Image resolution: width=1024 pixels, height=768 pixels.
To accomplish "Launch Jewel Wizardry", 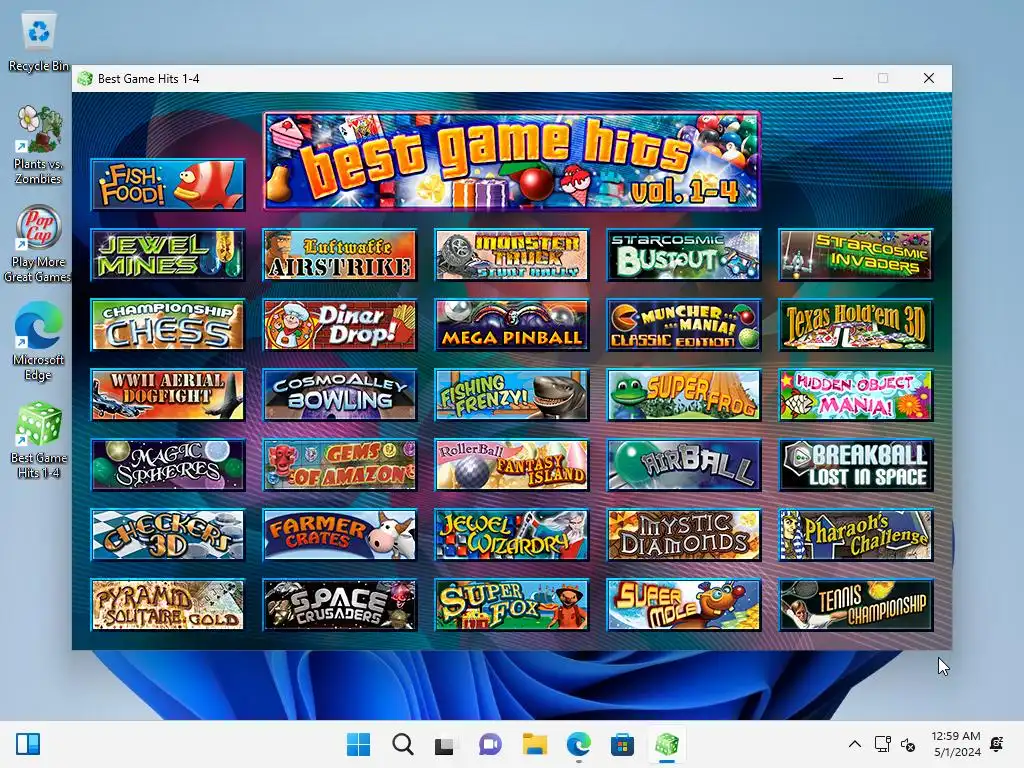I will coord(512,535).
